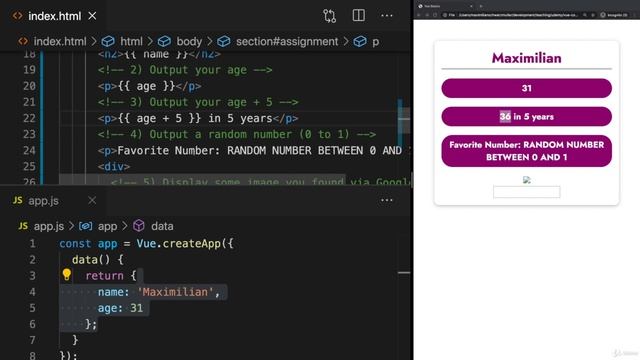Viewport: 640px width, 360px height.
Task: Click the lightbulb quick-fix icon on line 3
Action: pos(67,275)
